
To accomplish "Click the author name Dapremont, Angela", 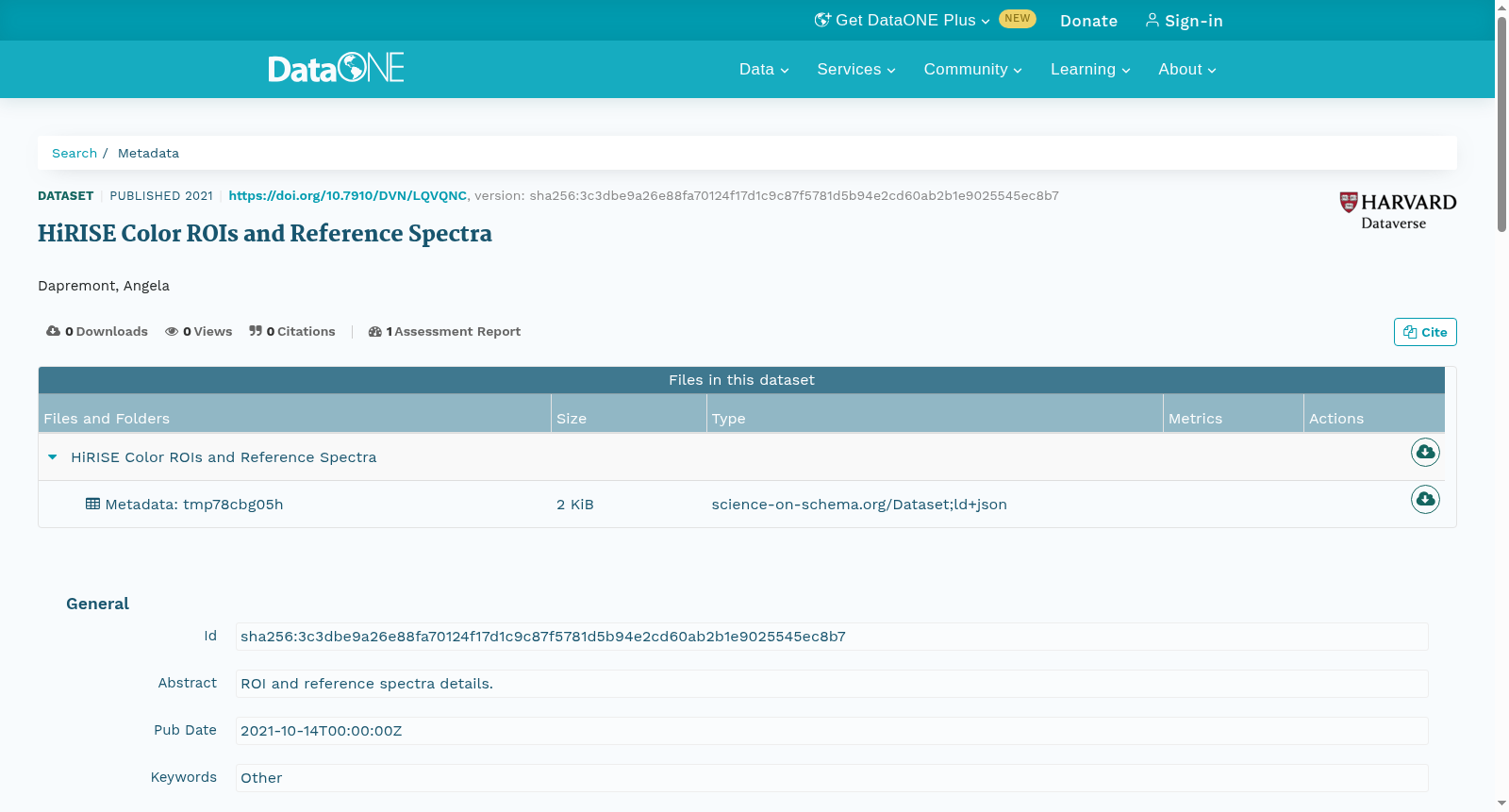I will click(104, 286).
